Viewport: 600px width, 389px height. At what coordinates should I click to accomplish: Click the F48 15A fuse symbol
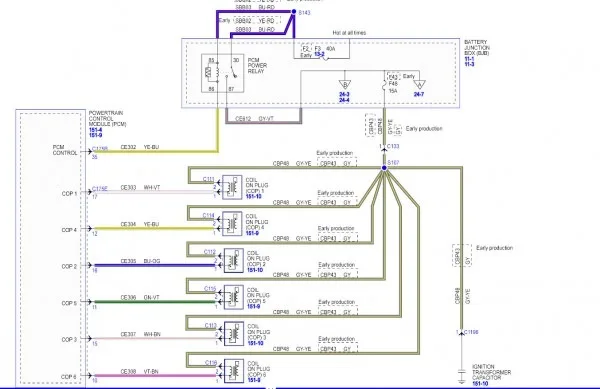point(385,84)
